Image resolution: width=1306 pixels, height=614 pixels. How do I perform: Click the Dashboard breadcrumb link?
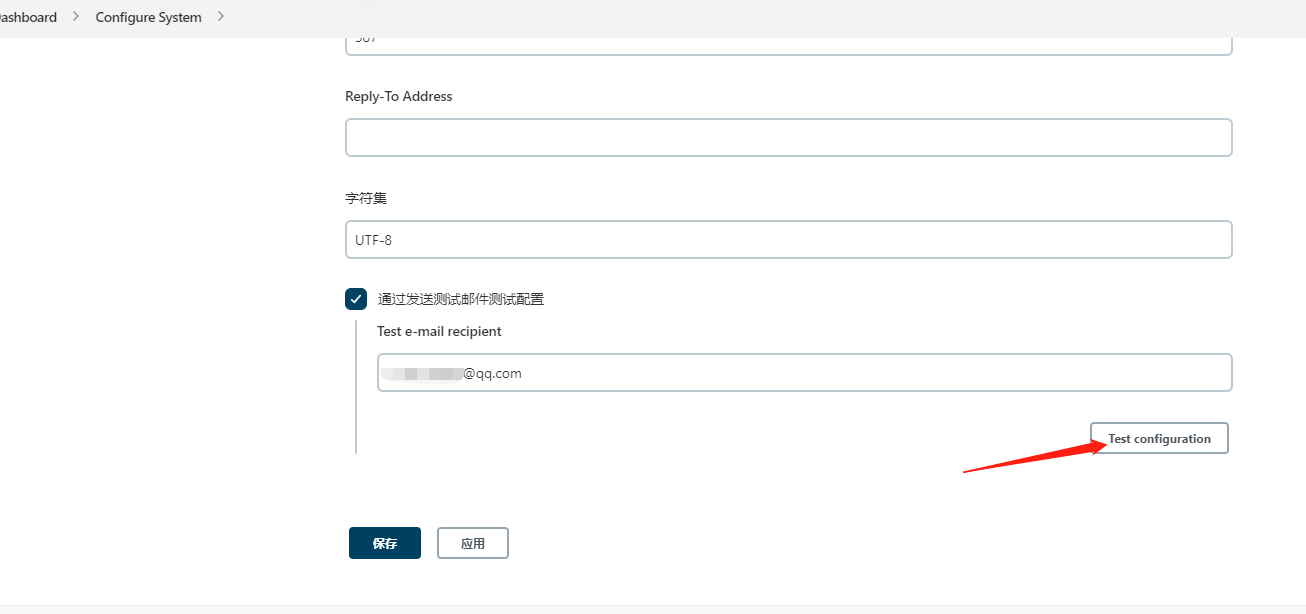point(28,17)
